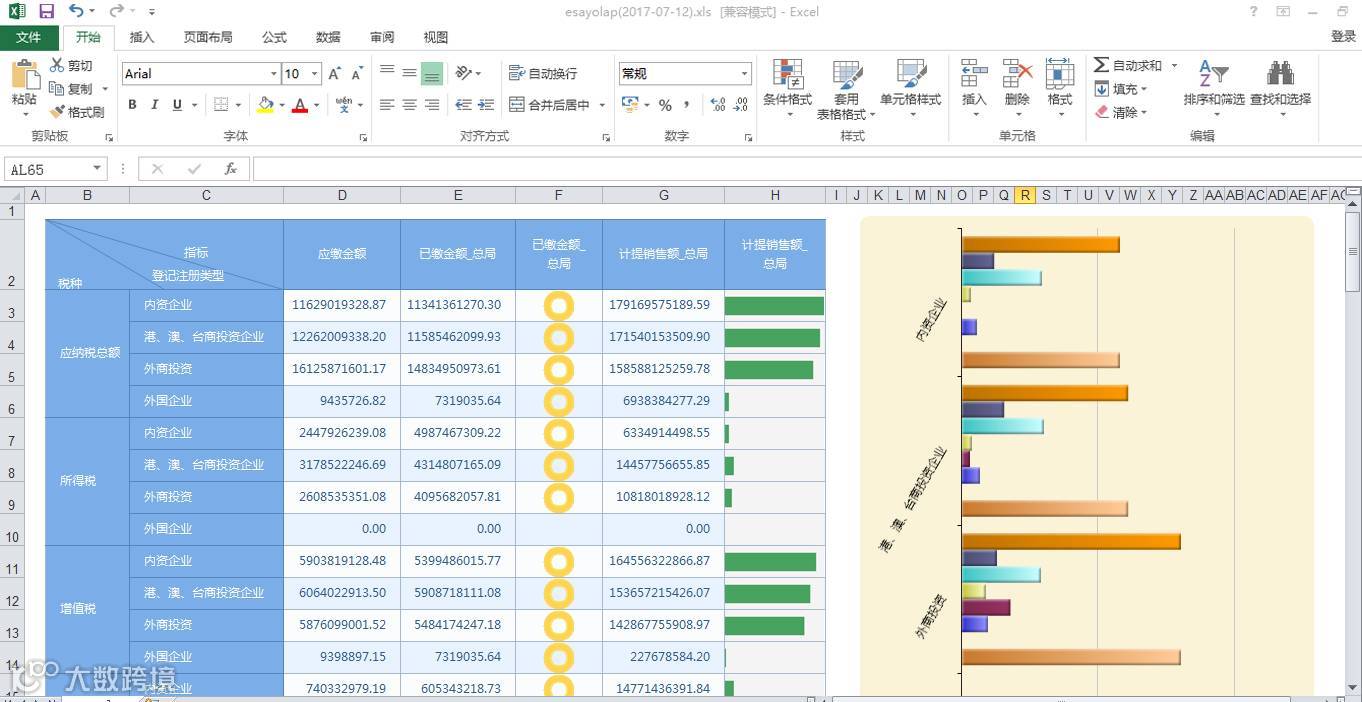The image size is (1362, 702).
Task: Select the highlighted column header R
Action: click(x=1025, y=195)
